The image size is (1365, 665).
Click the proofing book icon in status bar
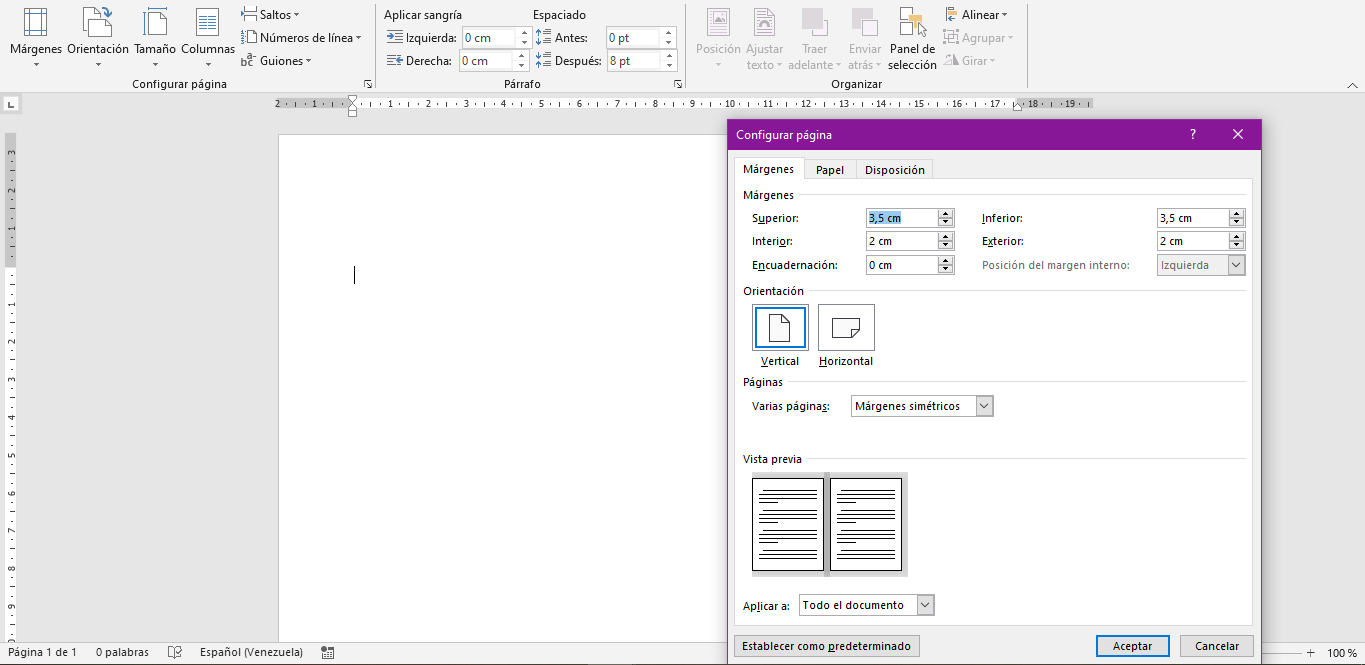point(175,653)
